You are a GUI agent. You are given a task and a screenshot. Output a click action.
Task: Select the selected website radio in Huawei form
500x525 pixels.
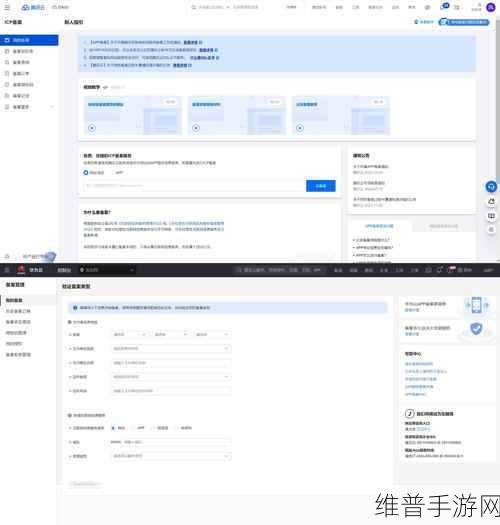[x=113, y=428]
